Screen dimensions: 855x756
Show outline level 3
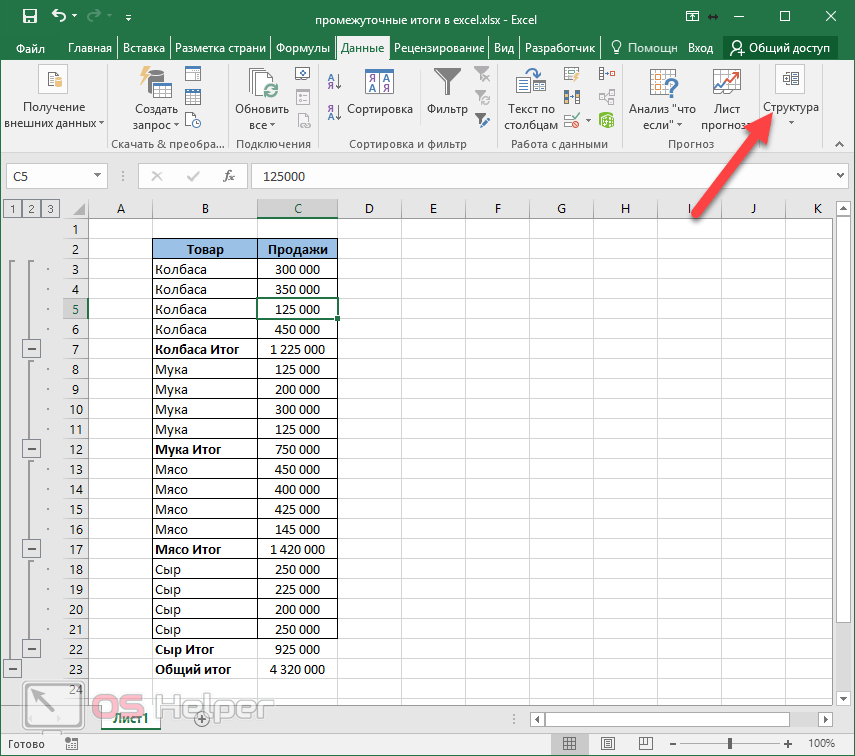(50, 208)
